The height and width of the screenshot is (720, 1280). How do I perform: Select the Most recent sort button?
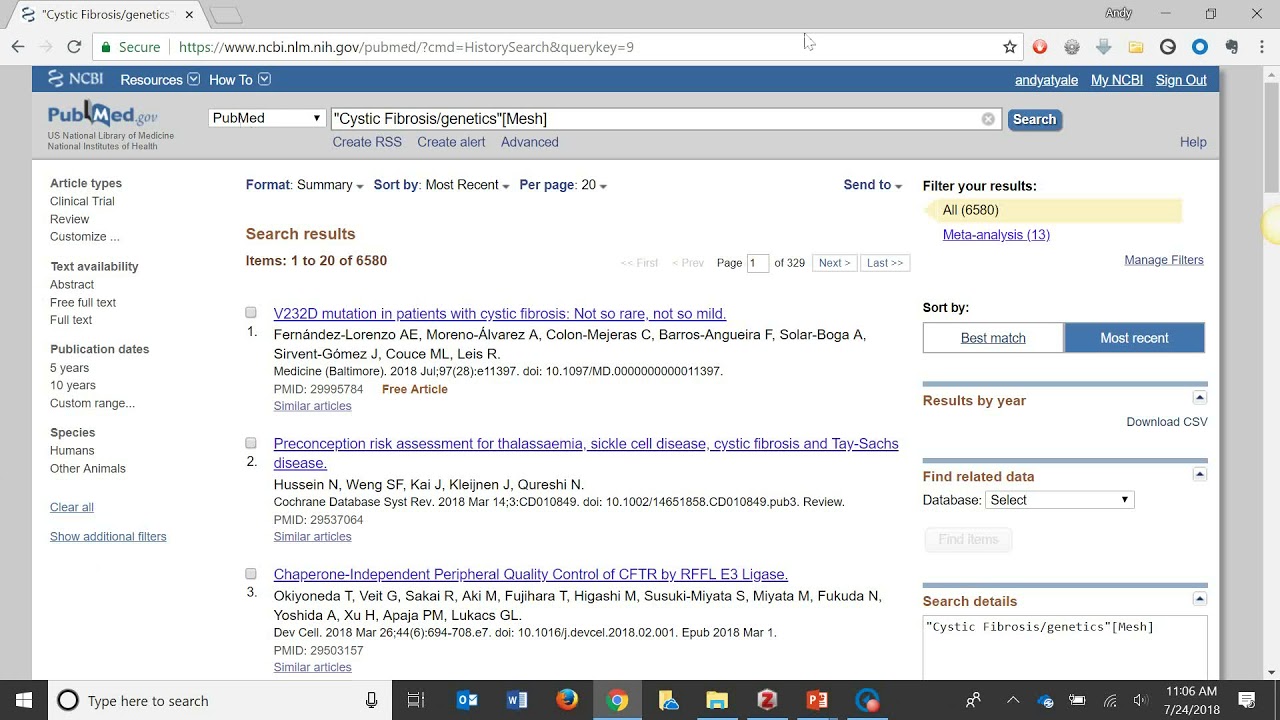(x=1134, y=338)
